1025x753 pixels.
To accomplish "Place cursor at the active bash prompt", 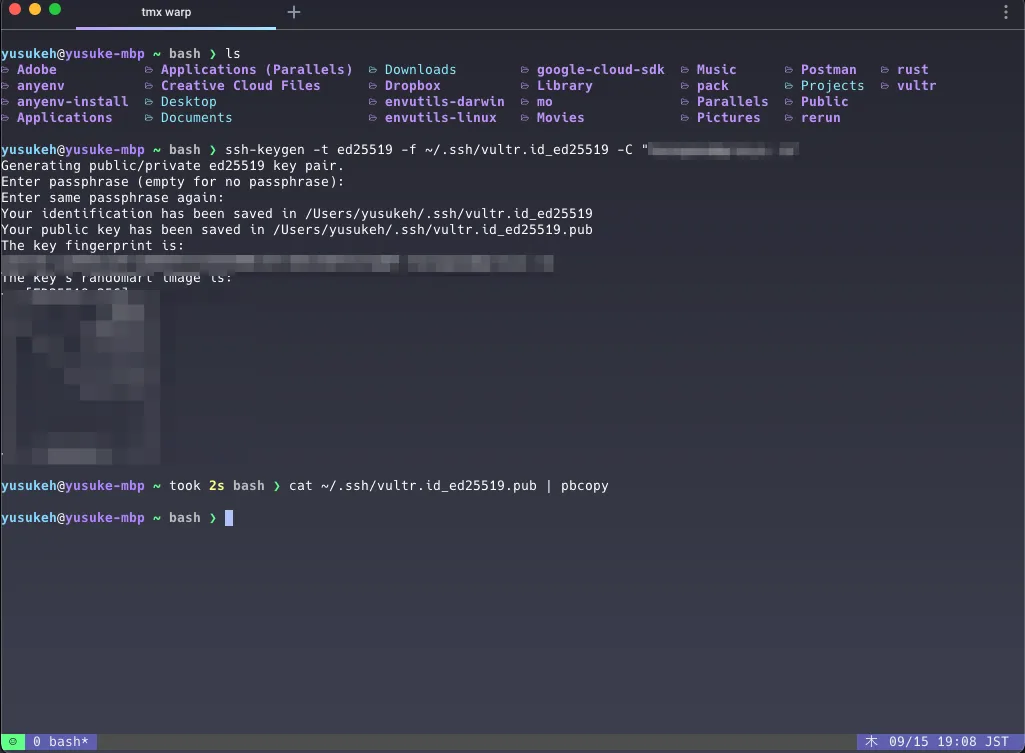I will pos(229,518).
